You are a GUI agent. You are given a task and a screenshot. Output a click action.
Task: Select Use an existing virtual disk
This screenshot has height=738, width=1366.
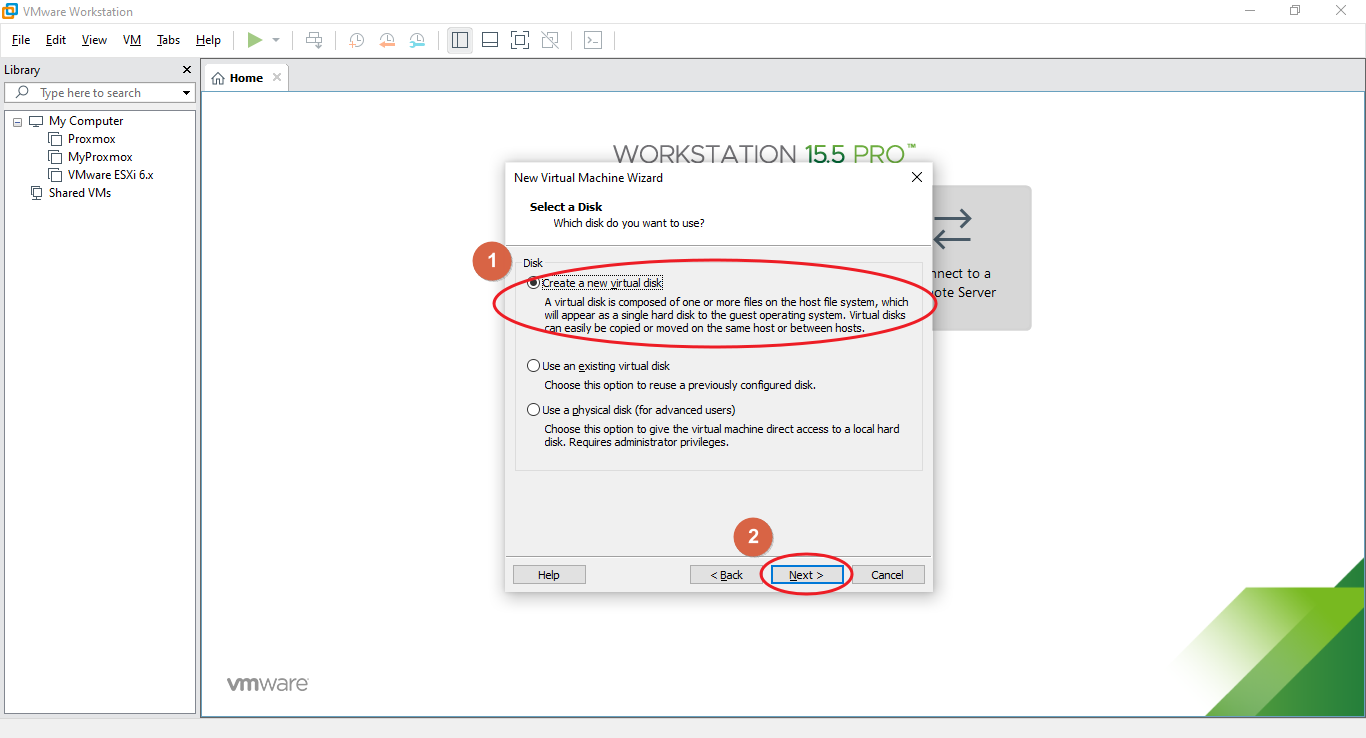pyautogui.click(x=598, y=366)
